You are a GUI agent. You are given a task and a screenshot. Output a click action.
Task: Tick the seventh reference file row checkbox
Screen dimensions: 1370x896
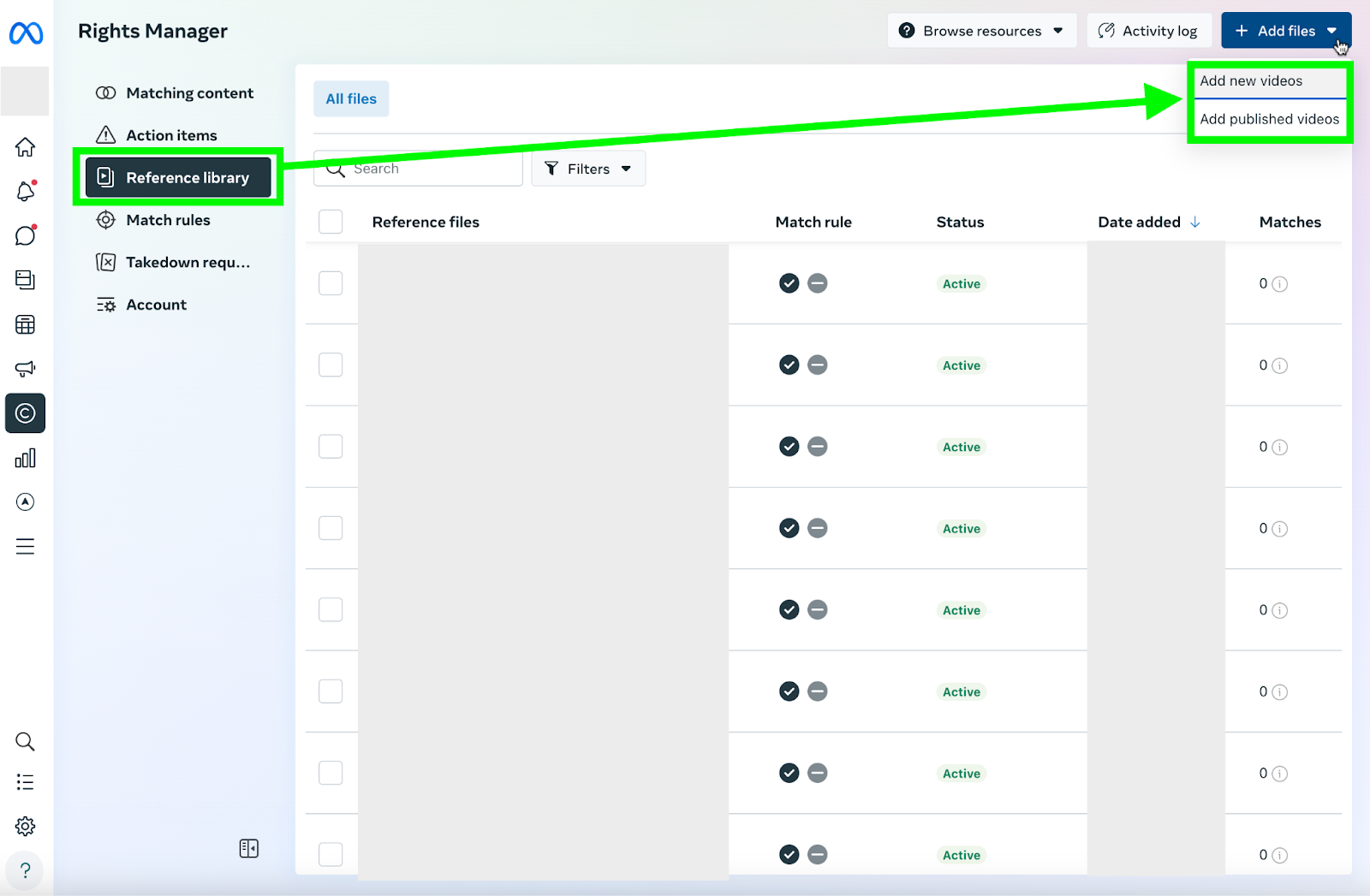click(x=331, y=773)
